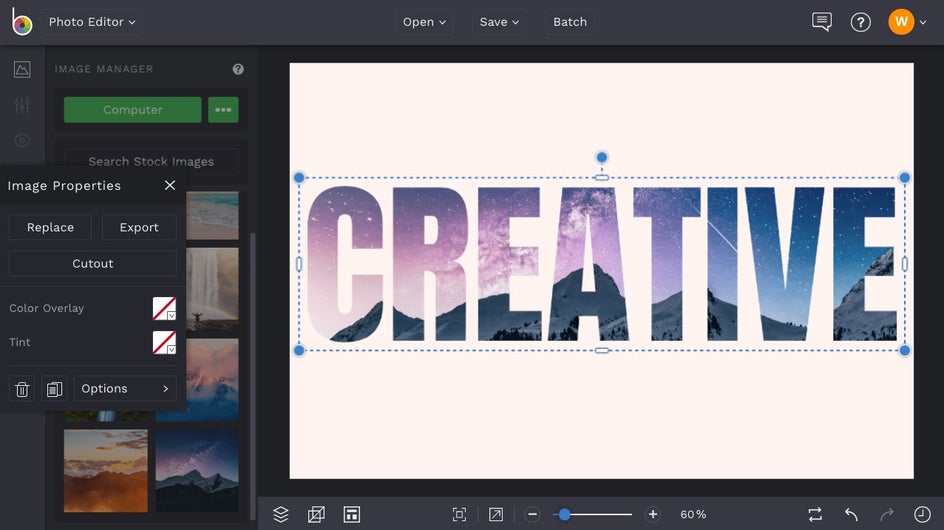This screenshot has width=944, height=530.
Task: Open the Open menu
Action: point(424,22)
